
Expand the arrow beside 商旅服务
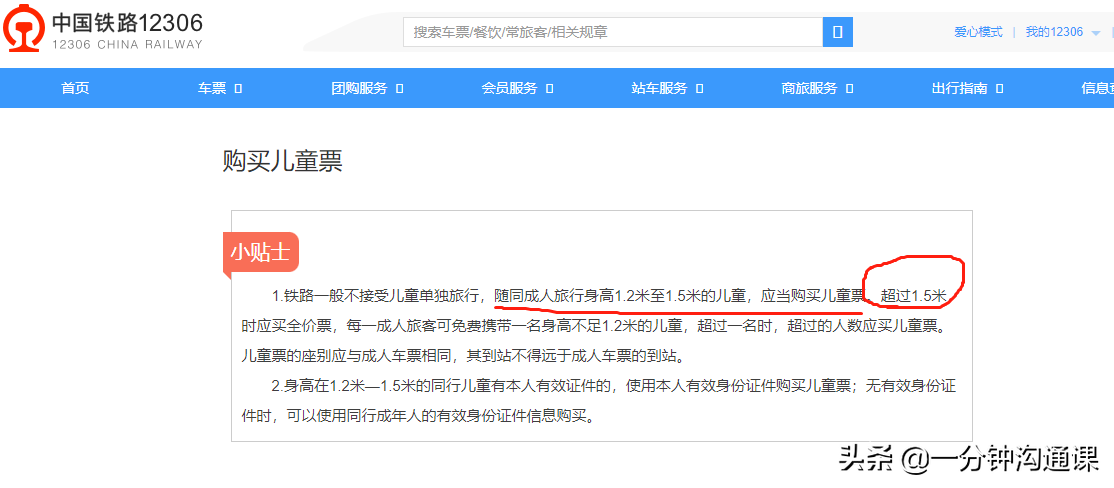849,88
